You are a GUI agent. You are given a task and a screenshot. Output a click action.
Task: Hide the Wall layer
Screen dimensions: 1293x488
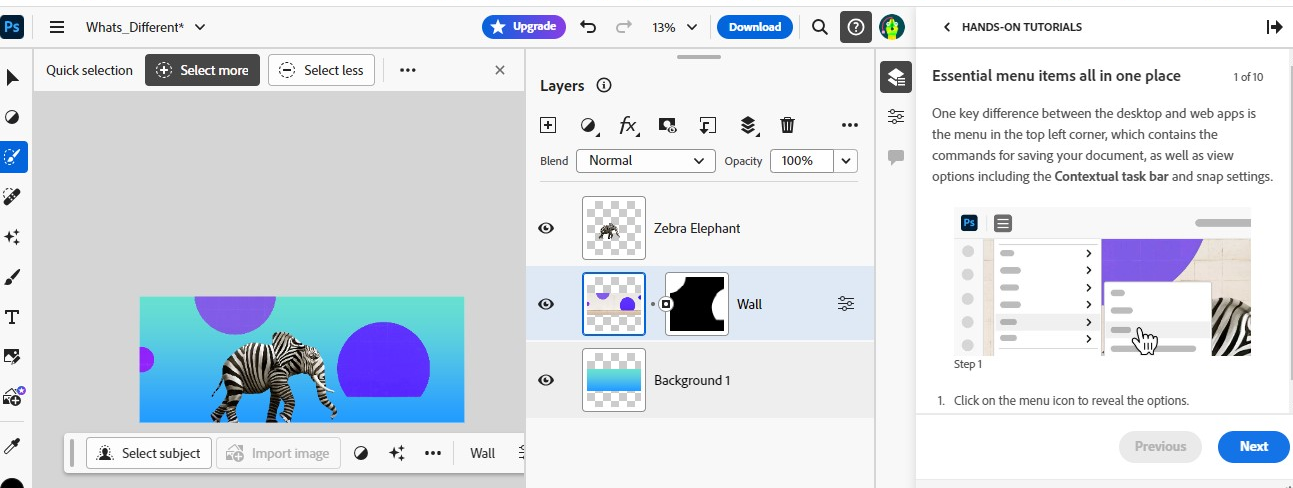tap(546, 304)
